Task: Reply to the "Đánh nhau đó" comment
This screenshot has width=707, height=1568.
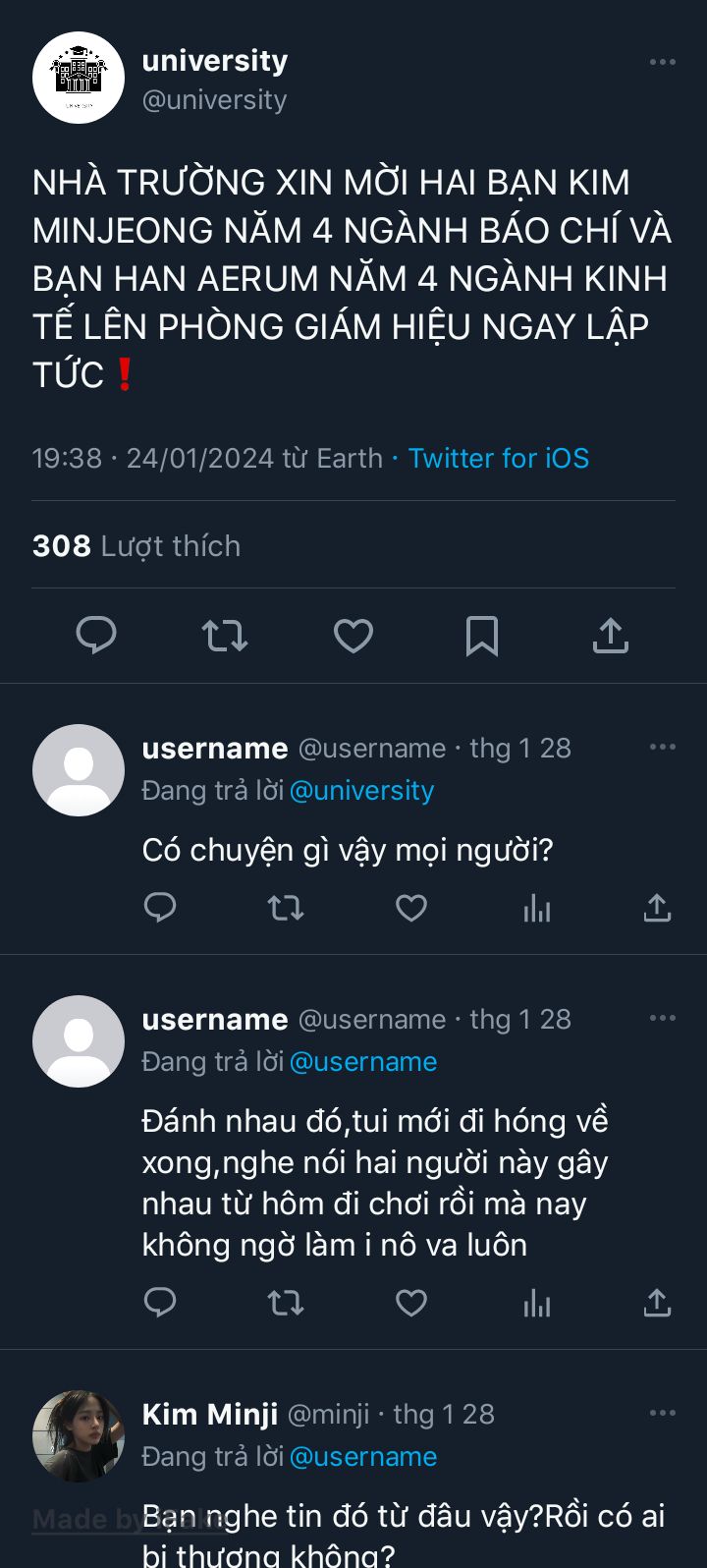Action: point(160,1304)
